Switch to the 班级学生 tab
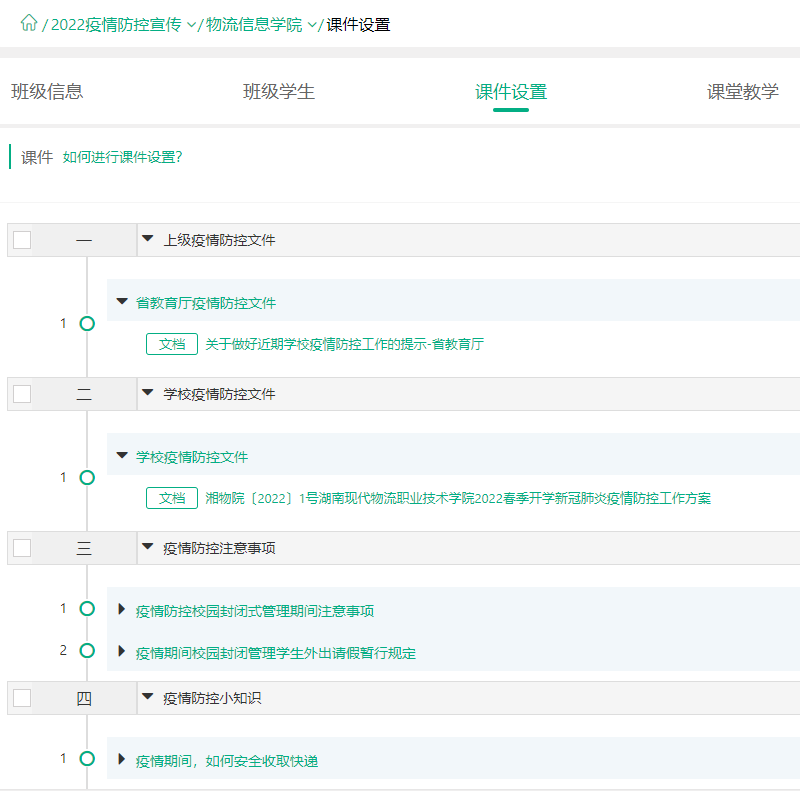 click(x=279, y=92)
